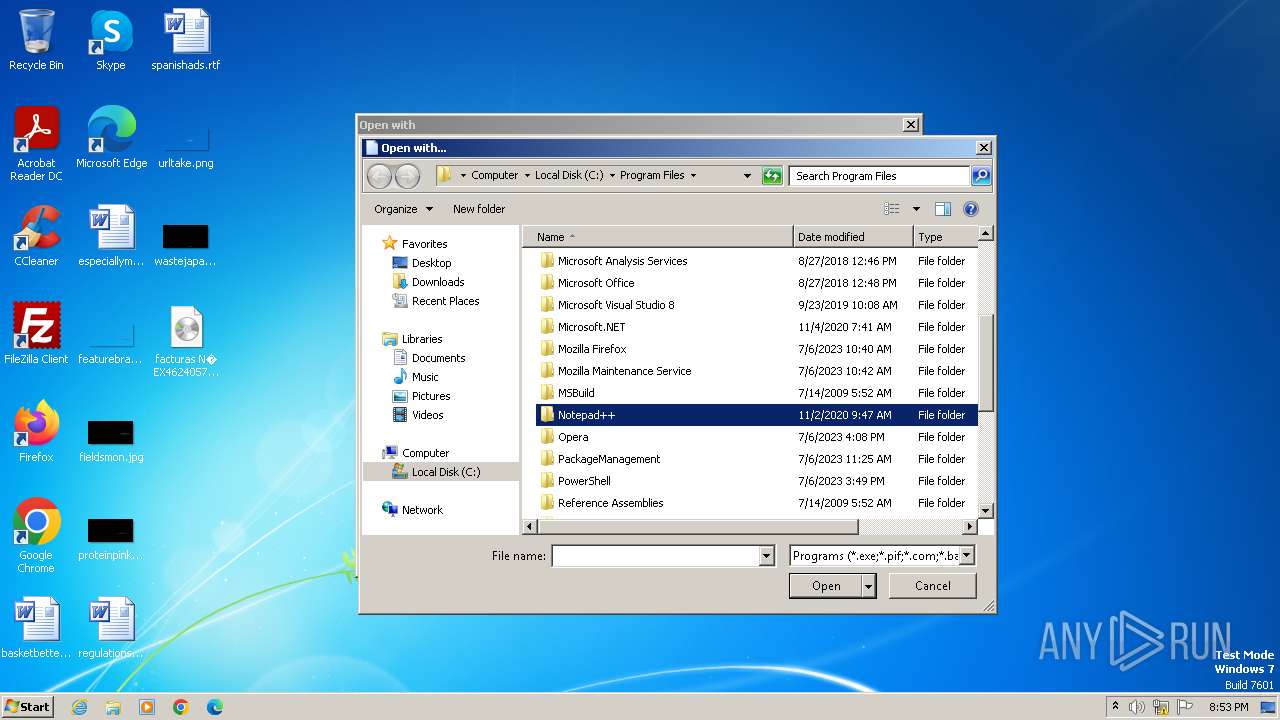Select the PowerShell folder row
1280x720 pixels.
(756, 481)
